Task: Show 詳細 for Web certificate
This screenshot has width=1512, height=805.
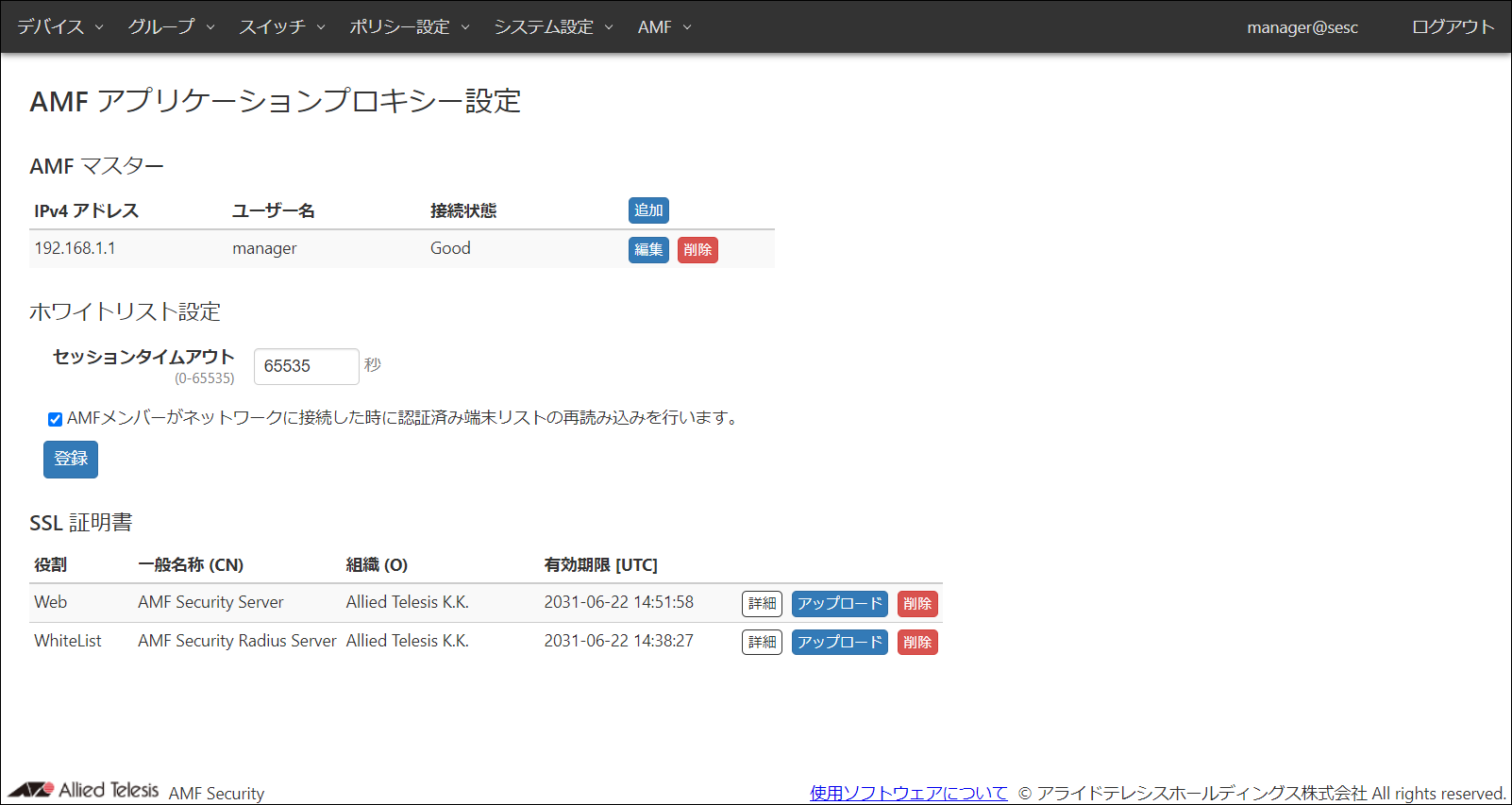Action: [762, 604]
